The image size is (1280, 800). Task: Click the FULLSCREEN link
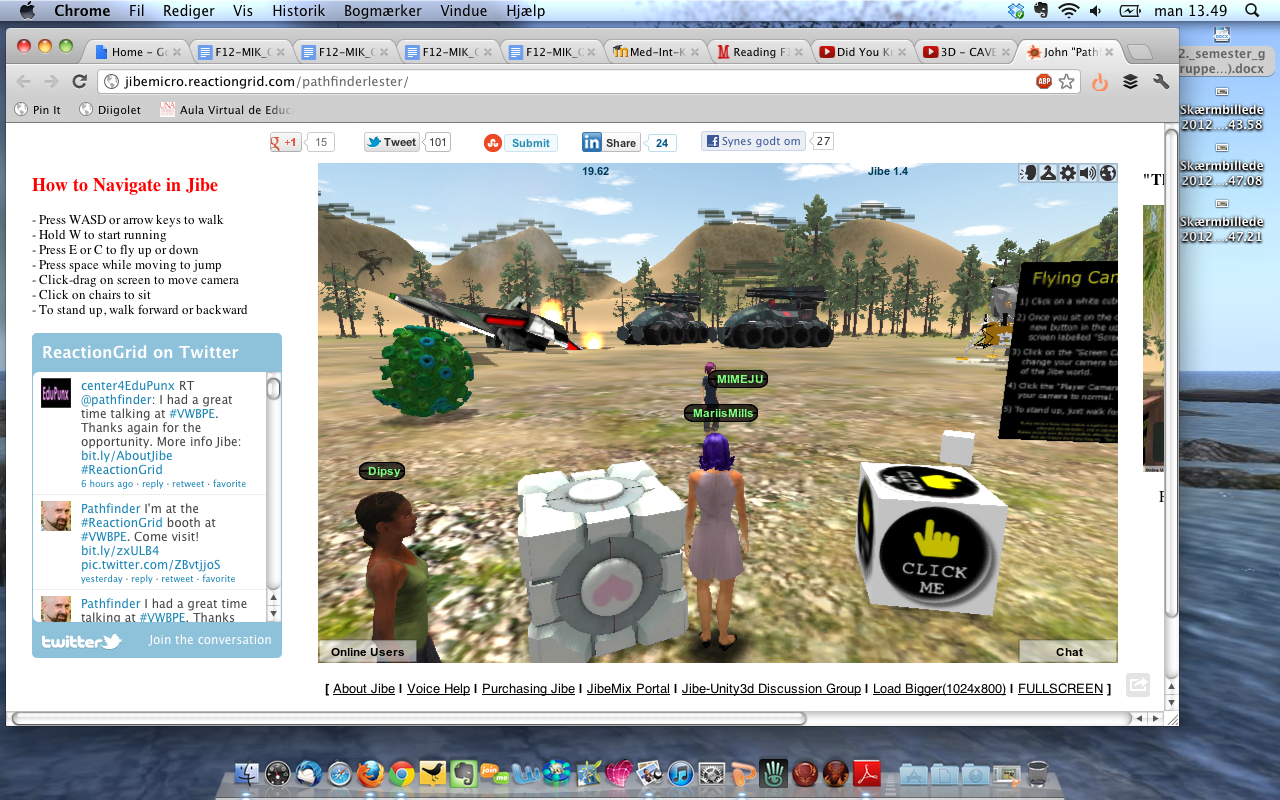1060,689
